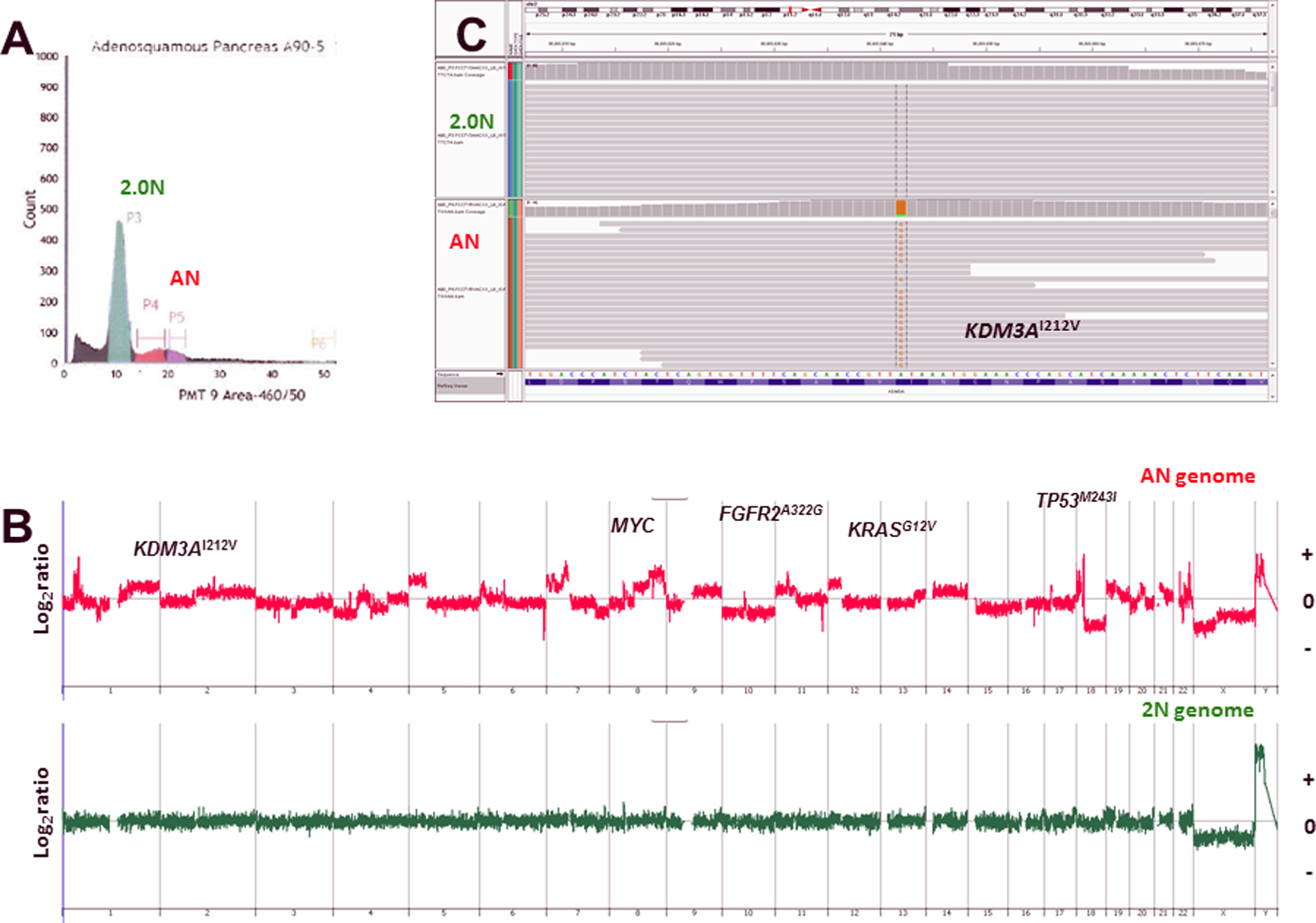This screenshot has height=923, width=1316.
Task: Click the '2N genome' heading
Action: (x=1198, y=710)
